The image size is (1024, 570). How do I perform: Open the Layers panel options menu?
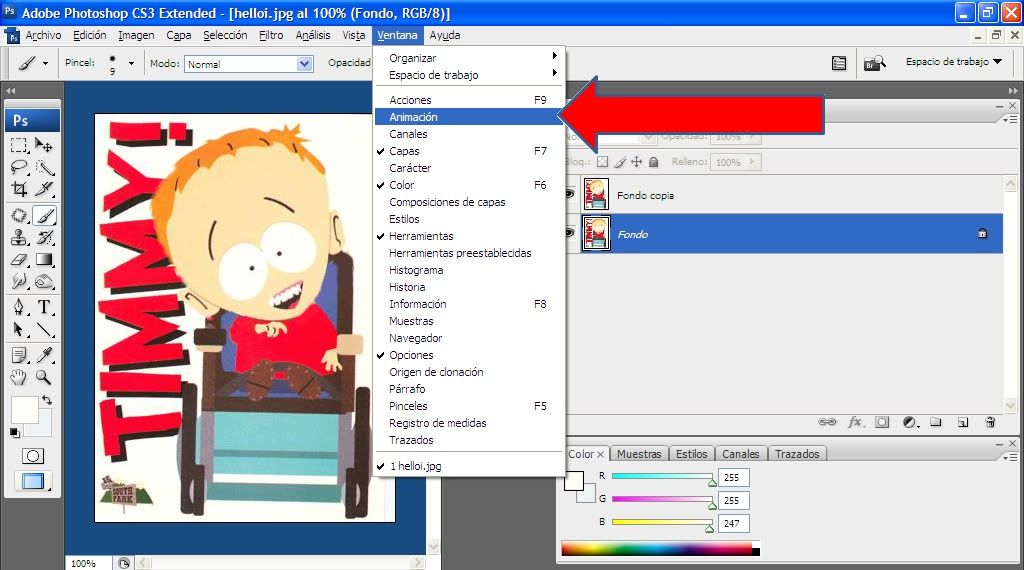pos(1010,119)
